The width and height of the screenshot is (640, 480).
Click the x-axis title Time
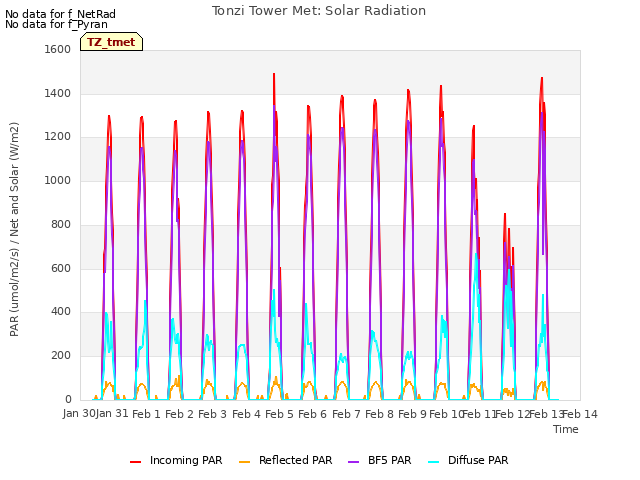pos(566,429)
